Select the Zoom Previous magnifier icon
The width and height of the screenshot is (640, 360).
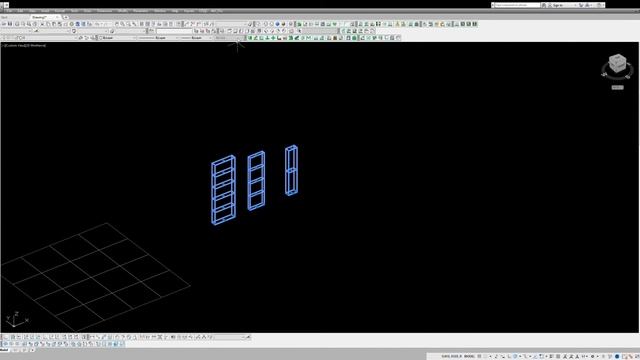click(135, 24)
